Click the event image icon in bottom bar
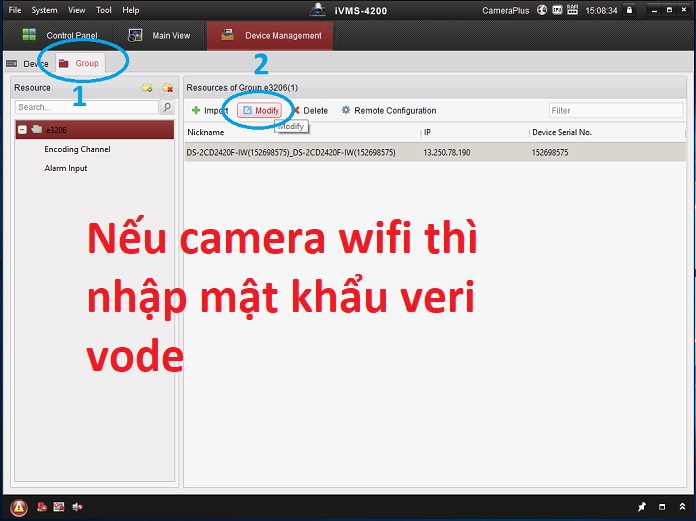Image resolution: width=696 pixels, height=521 pixels. (x=59, y=507)
